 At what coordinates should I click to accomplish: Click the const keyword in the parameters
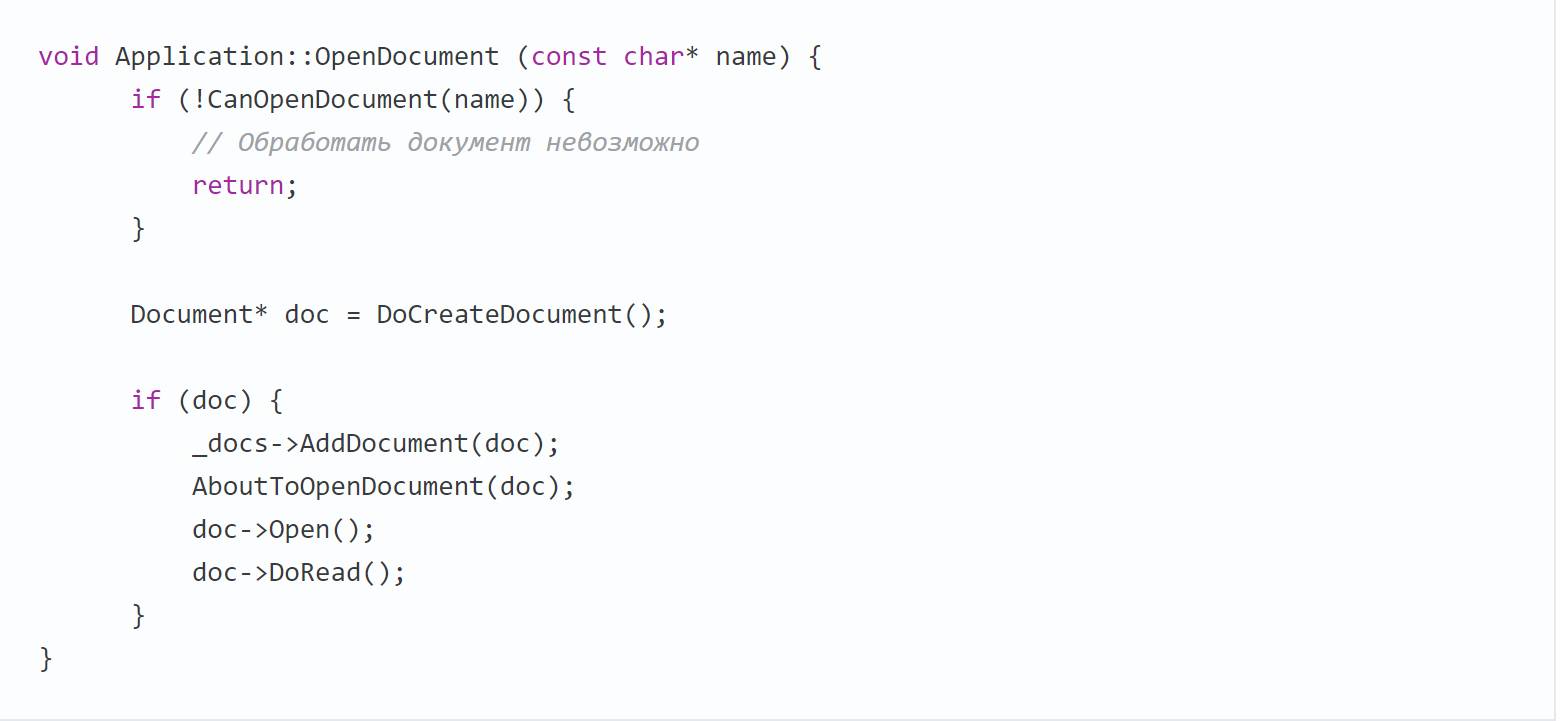pyautogui.click(x=569, y=57)
